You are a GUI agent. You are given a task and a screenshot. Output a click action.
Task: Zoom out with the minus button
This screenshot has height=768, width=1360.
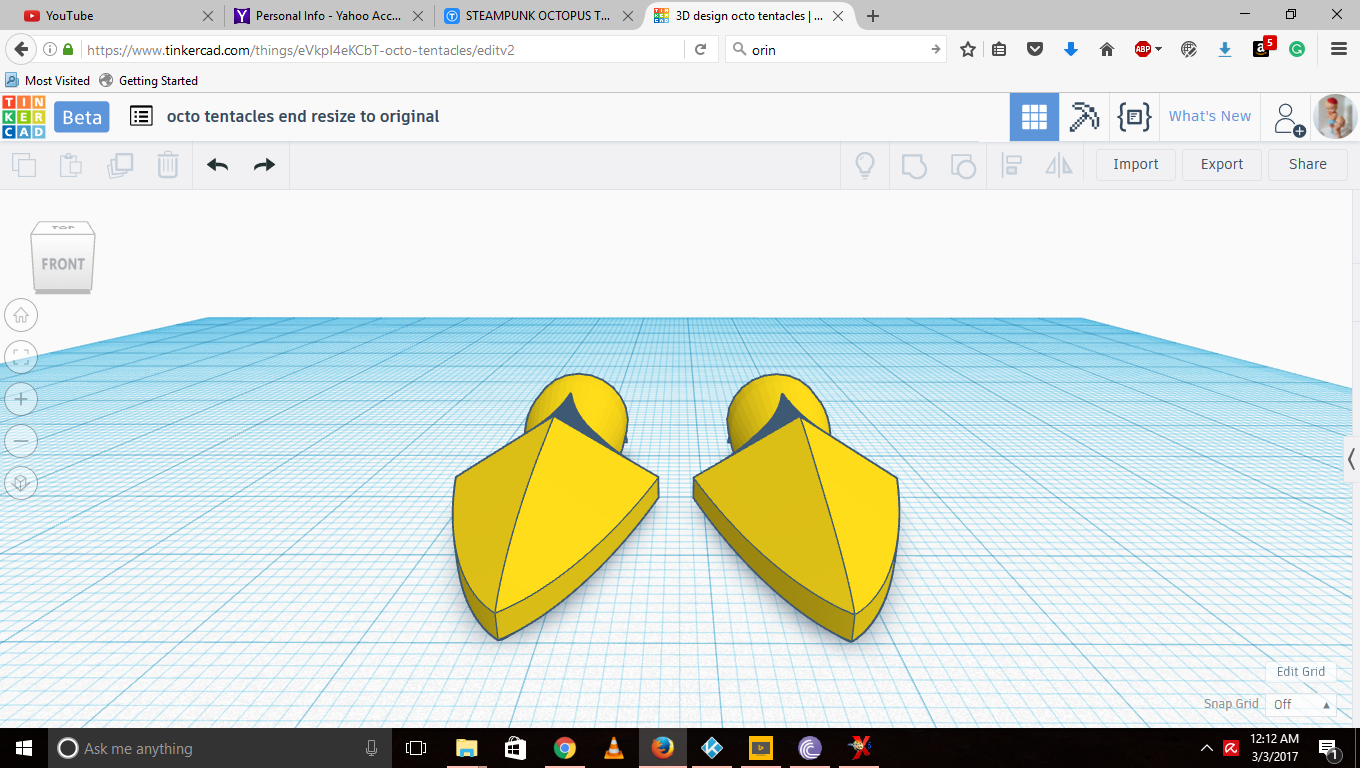click(x=21, y=441)
